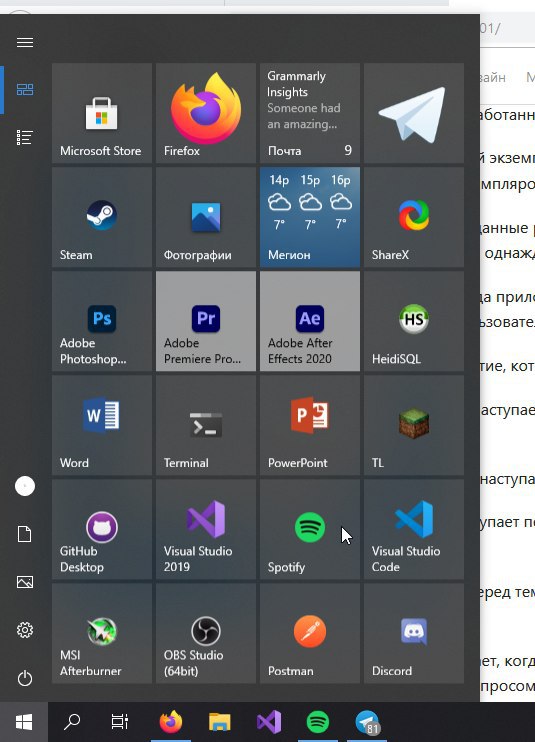Switch to Visual Studio in taskbar
This screenshot has width=535, height=742.
(x=269, y=722)
